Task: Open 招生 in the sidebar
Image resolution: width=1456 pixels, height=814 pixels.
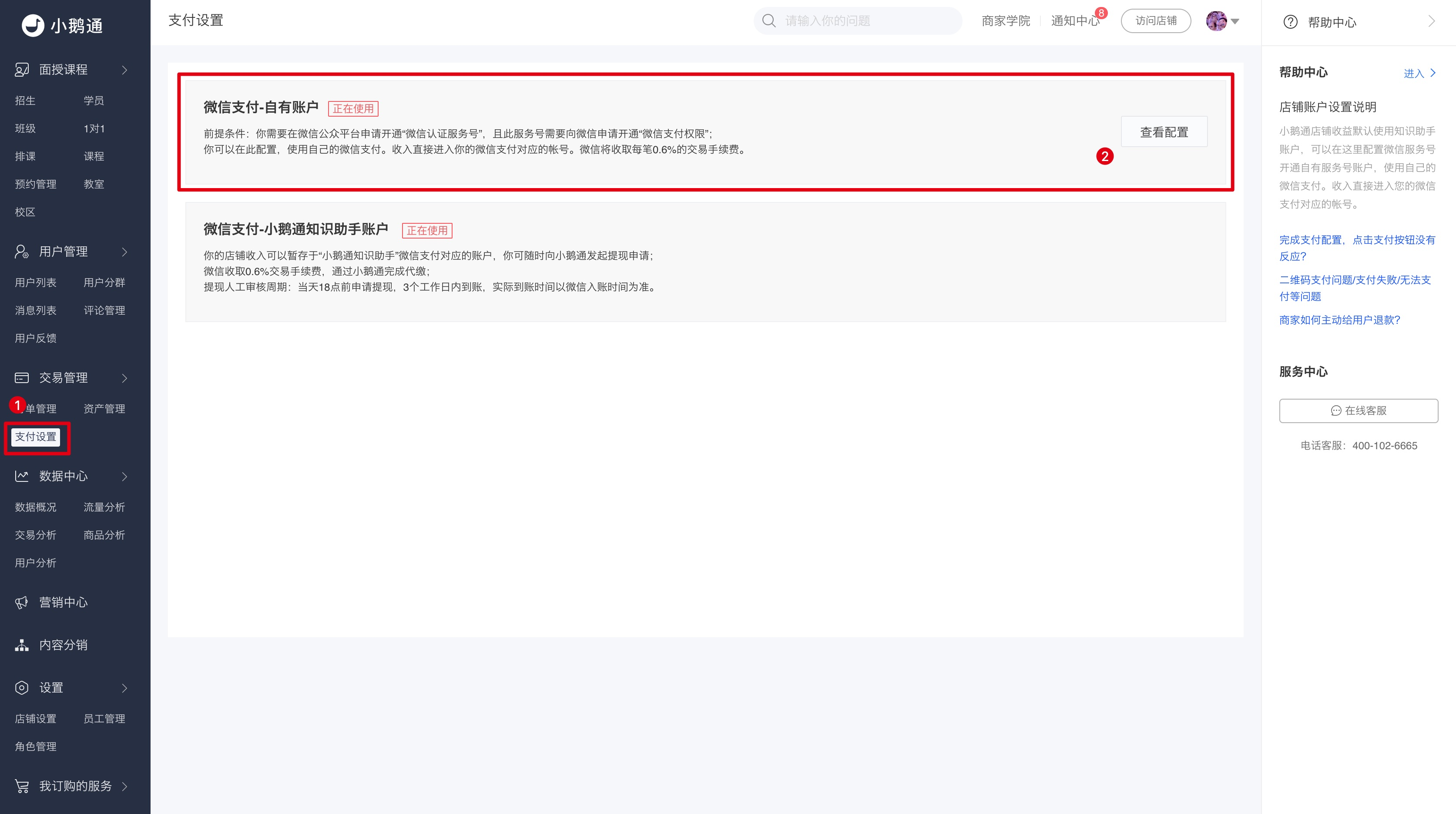Action: pos(25,101)
